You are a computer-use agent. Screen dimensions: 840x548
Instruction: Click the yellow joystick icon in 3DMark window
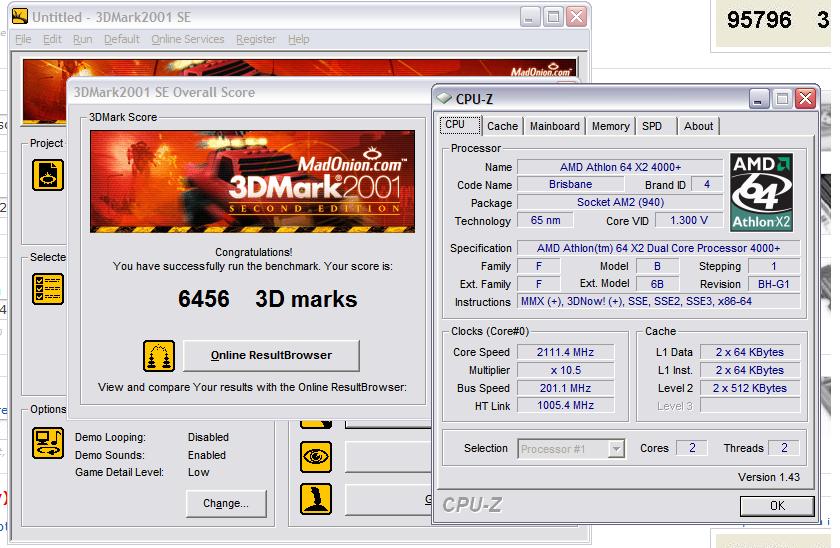pyautogui.click(x=316, y=499)
